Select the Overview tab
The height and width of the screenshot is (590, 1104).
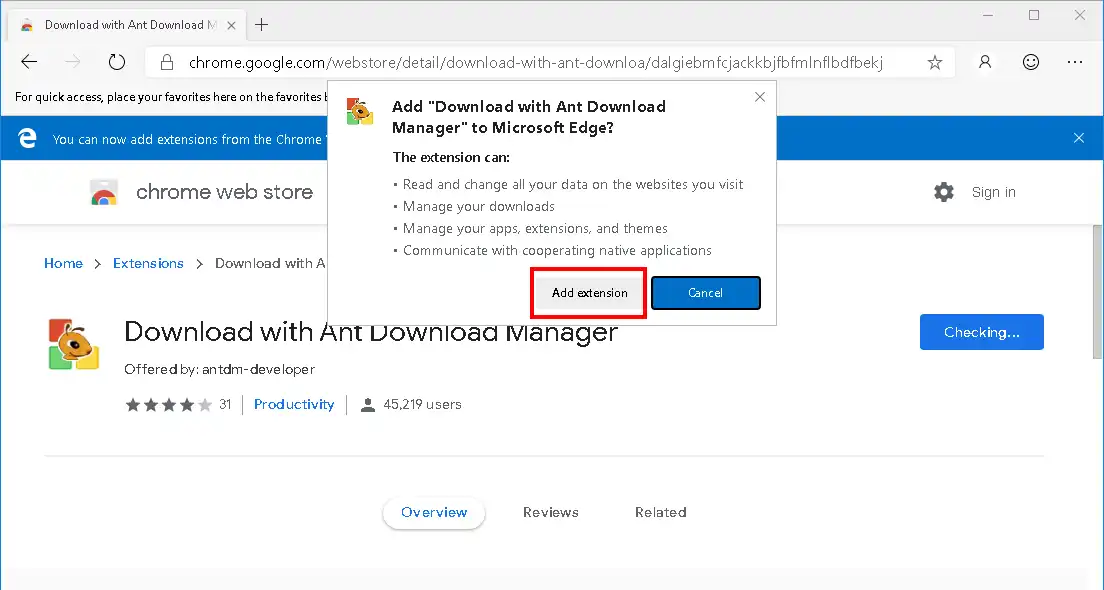tap(434, 513)
